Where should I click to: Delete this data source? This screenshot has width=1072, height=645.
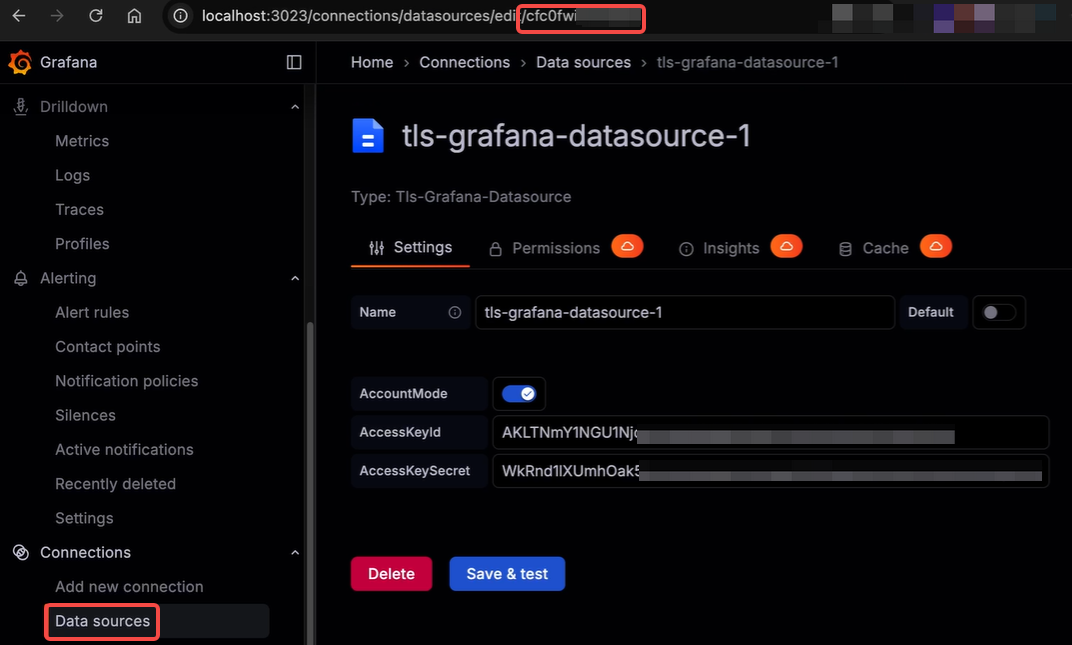point(391,574)
